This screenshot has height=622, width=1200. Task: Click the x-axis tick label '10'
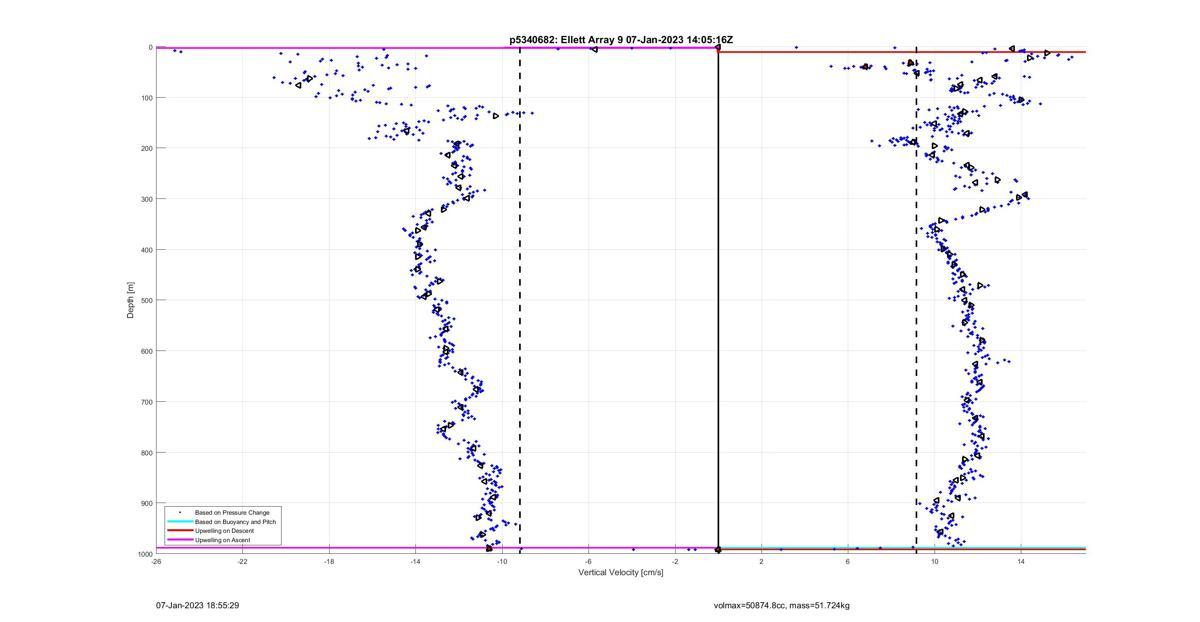pyautogui.click(x=934, y=562)
